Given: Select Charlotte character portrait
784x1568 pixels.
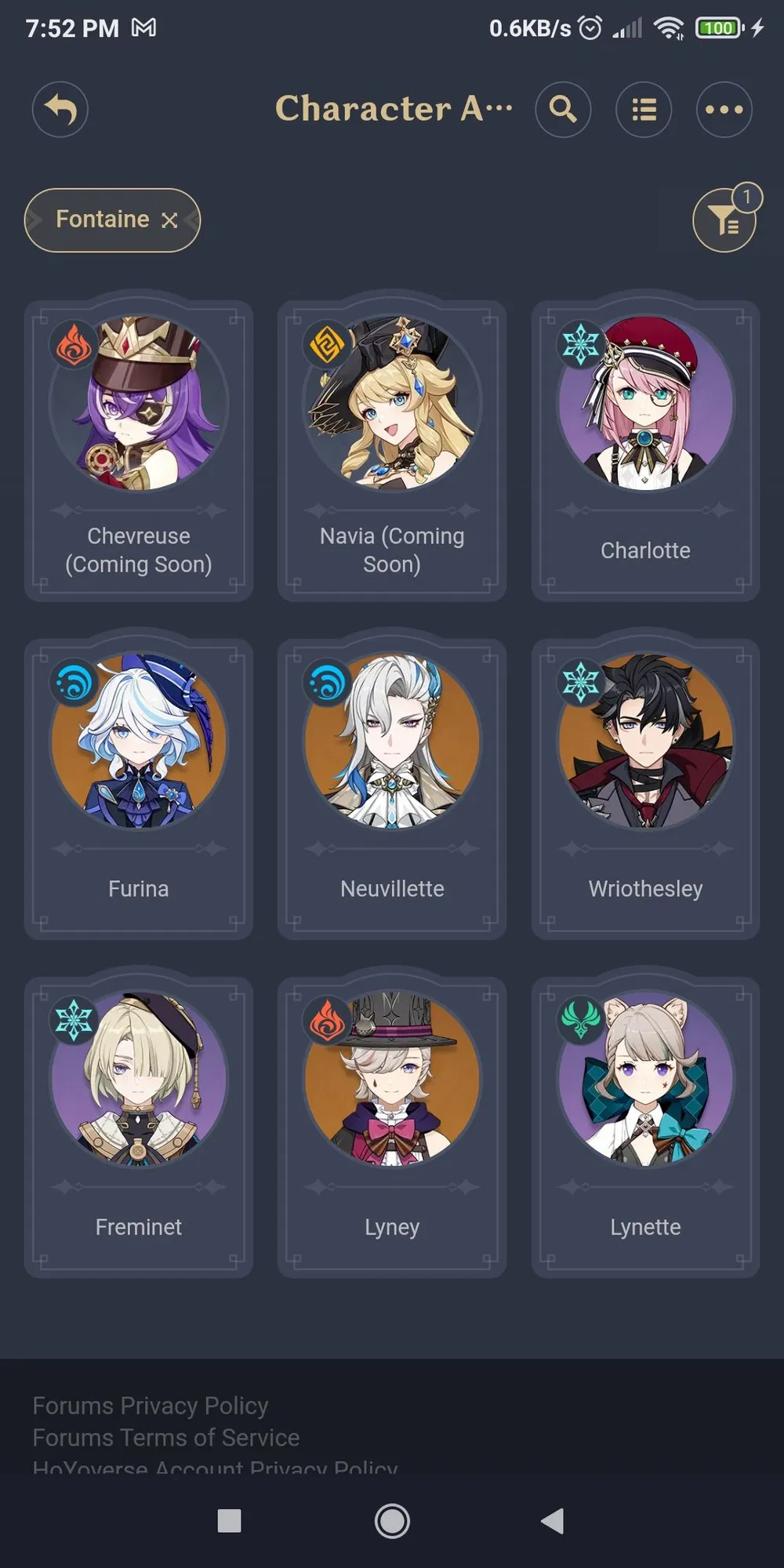Looking at the screenshot, I should tap(645, 403).
